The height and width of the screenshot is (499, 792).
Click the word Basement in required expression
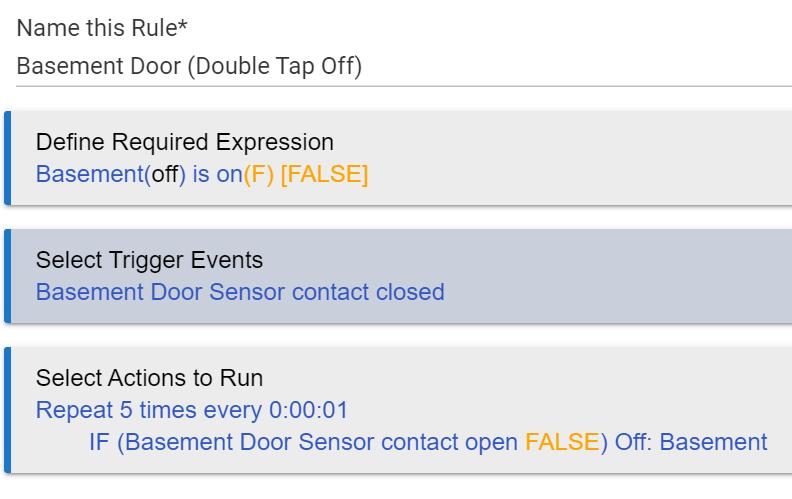(x=90, y=174)
